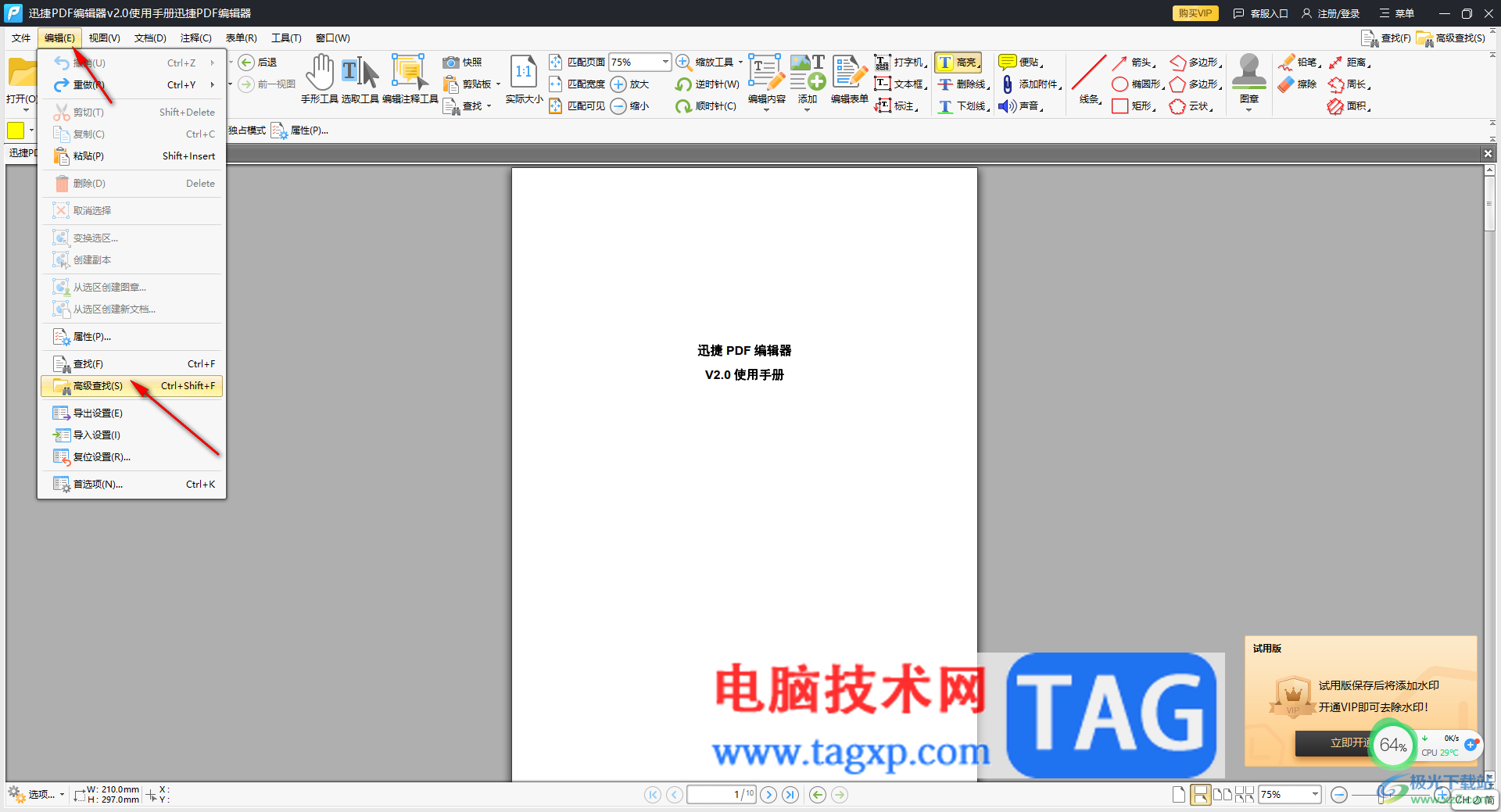The width and height of the screenshot is (1501, 812).
Task: Choose Find (查找) Ctrl+F menu entry
Action: [x=131, y=364]
